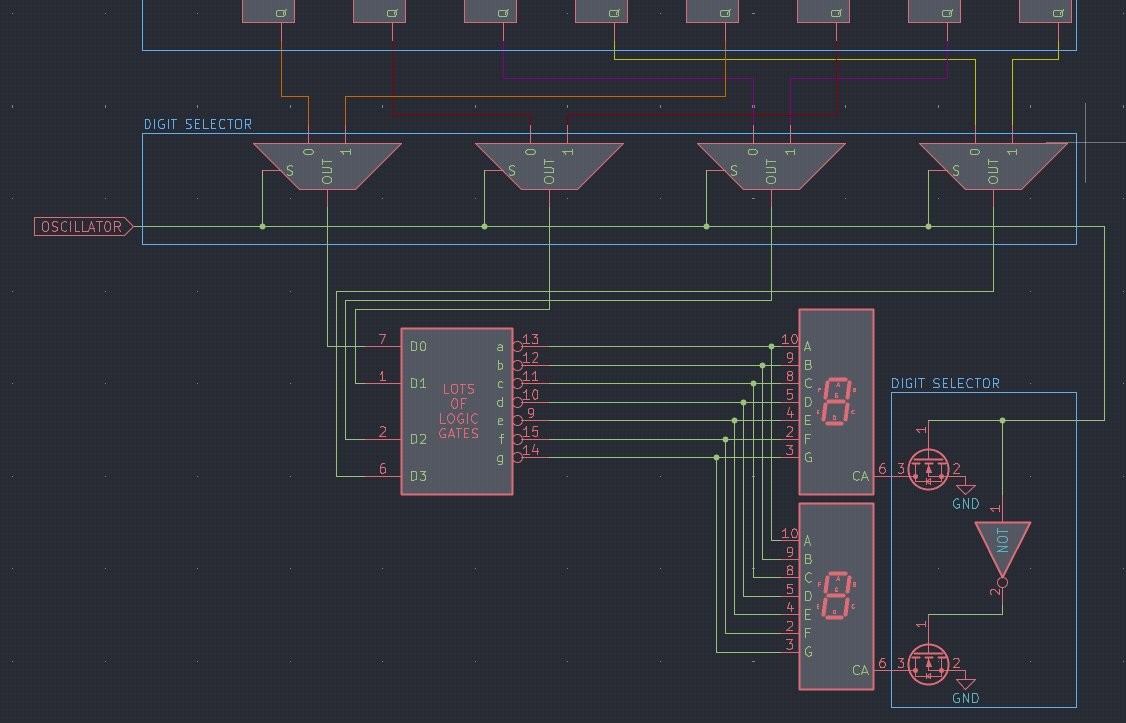1126x723 pixels.
Task: Click the junction dot on segment G wire
Action: click(x=716, y=458)
